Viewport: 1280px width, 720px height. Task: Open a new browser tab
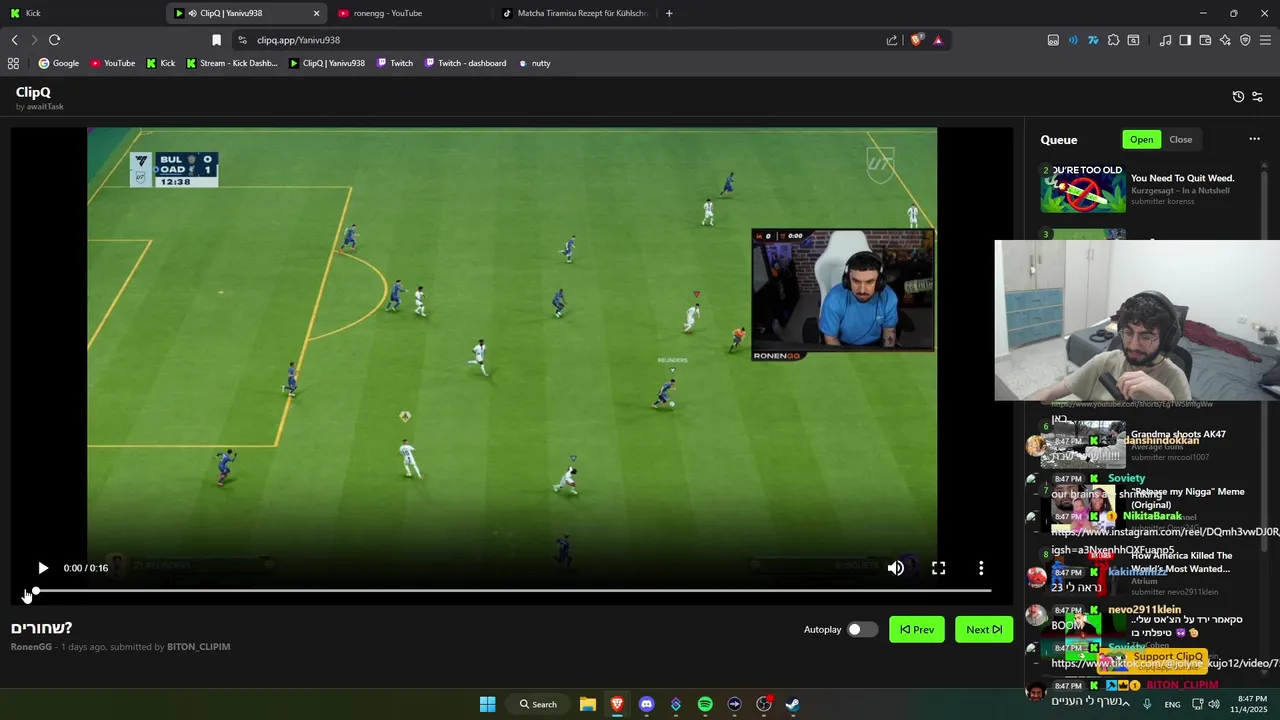tap(669, 13)
